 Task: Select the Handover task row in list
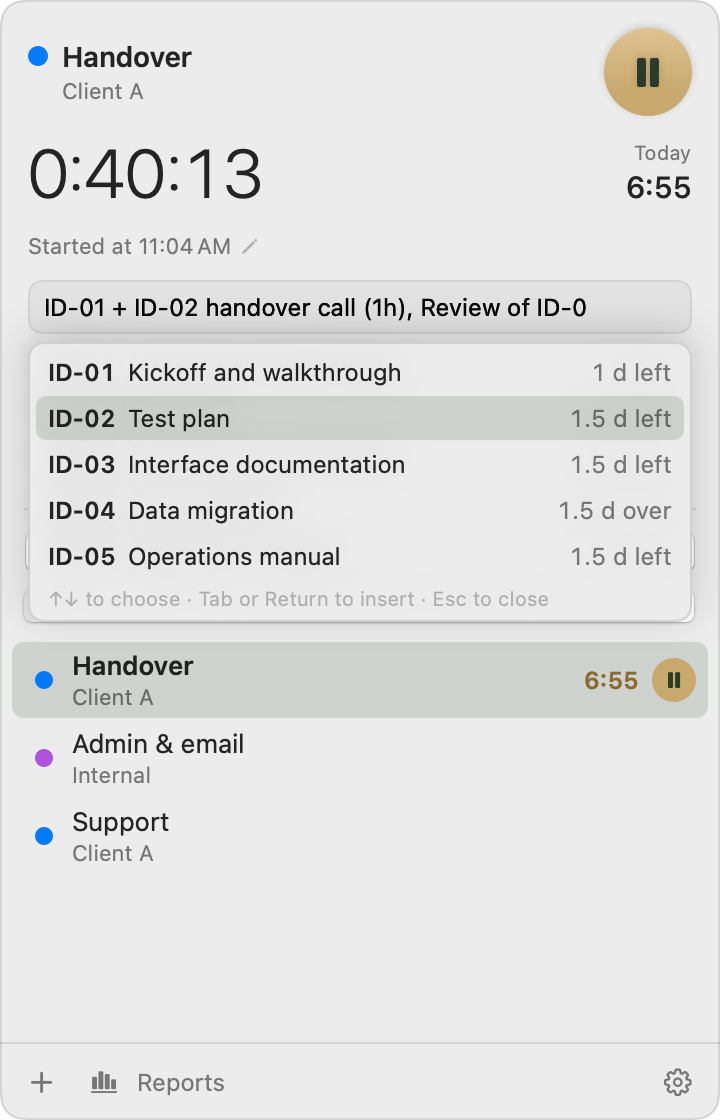click(x=360, y=680)
